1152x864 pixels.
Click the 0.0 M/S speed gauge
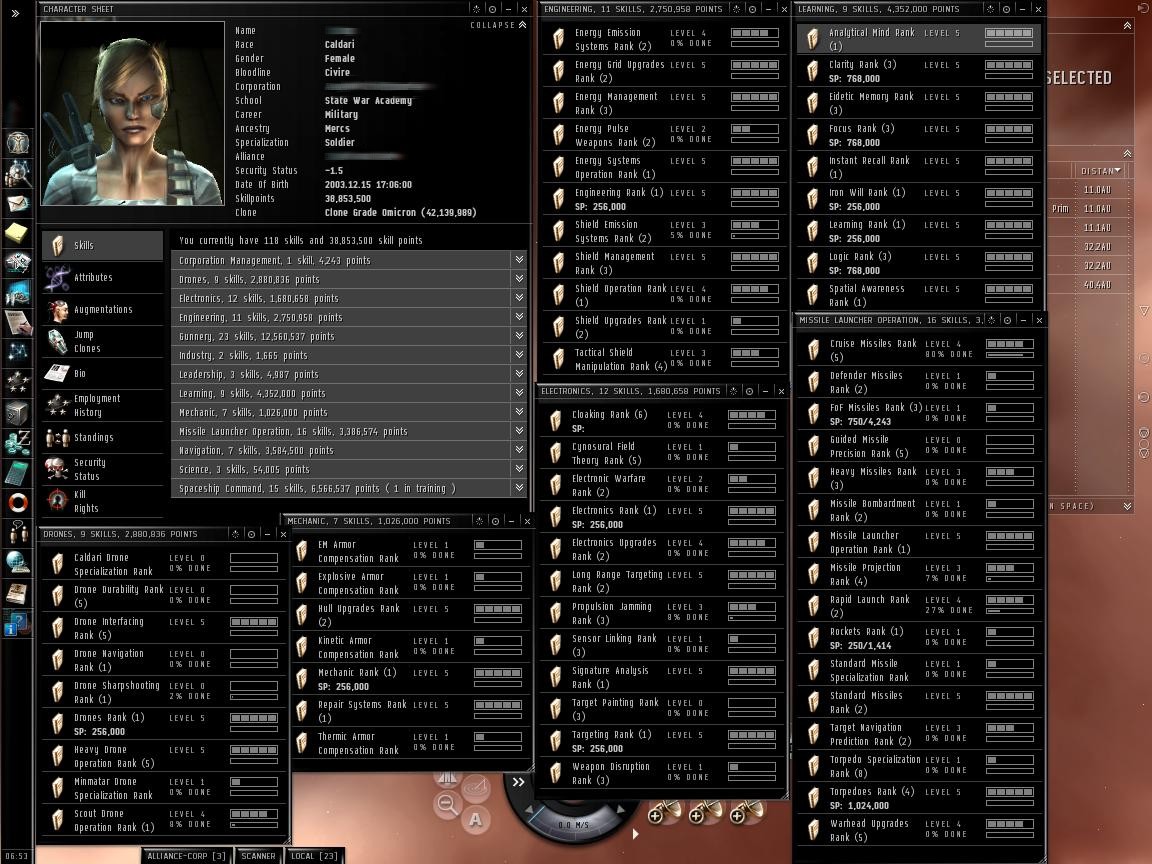tap(574, 825)
